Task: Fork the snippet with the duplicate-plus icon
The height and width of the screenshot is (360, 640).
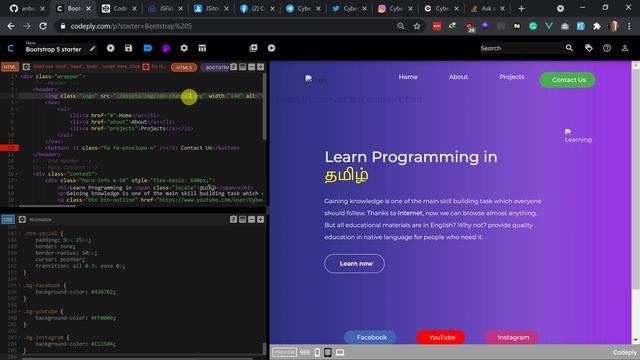Action: click(253, 48)
